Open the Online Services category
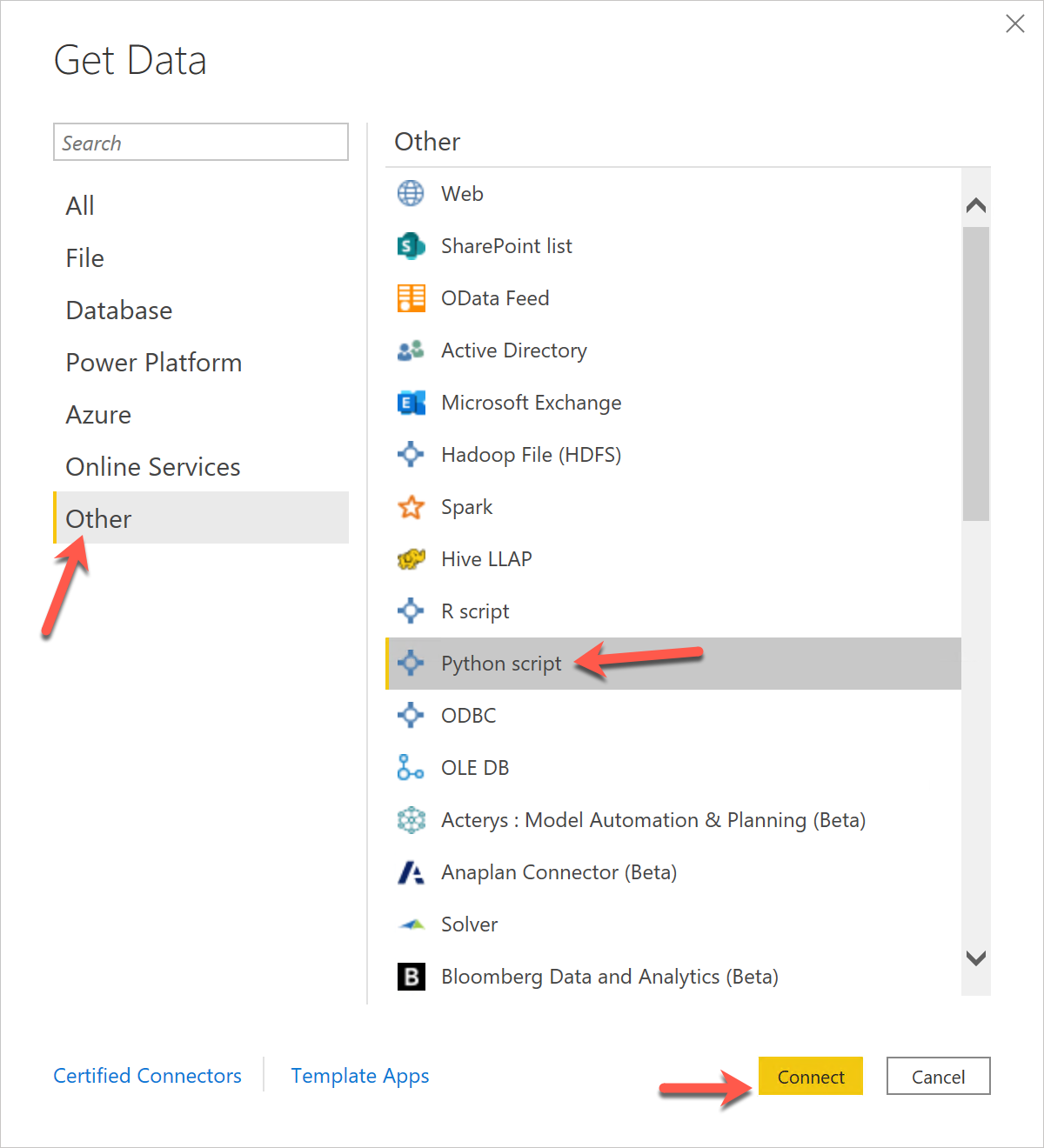 click(x=152, y=467)
